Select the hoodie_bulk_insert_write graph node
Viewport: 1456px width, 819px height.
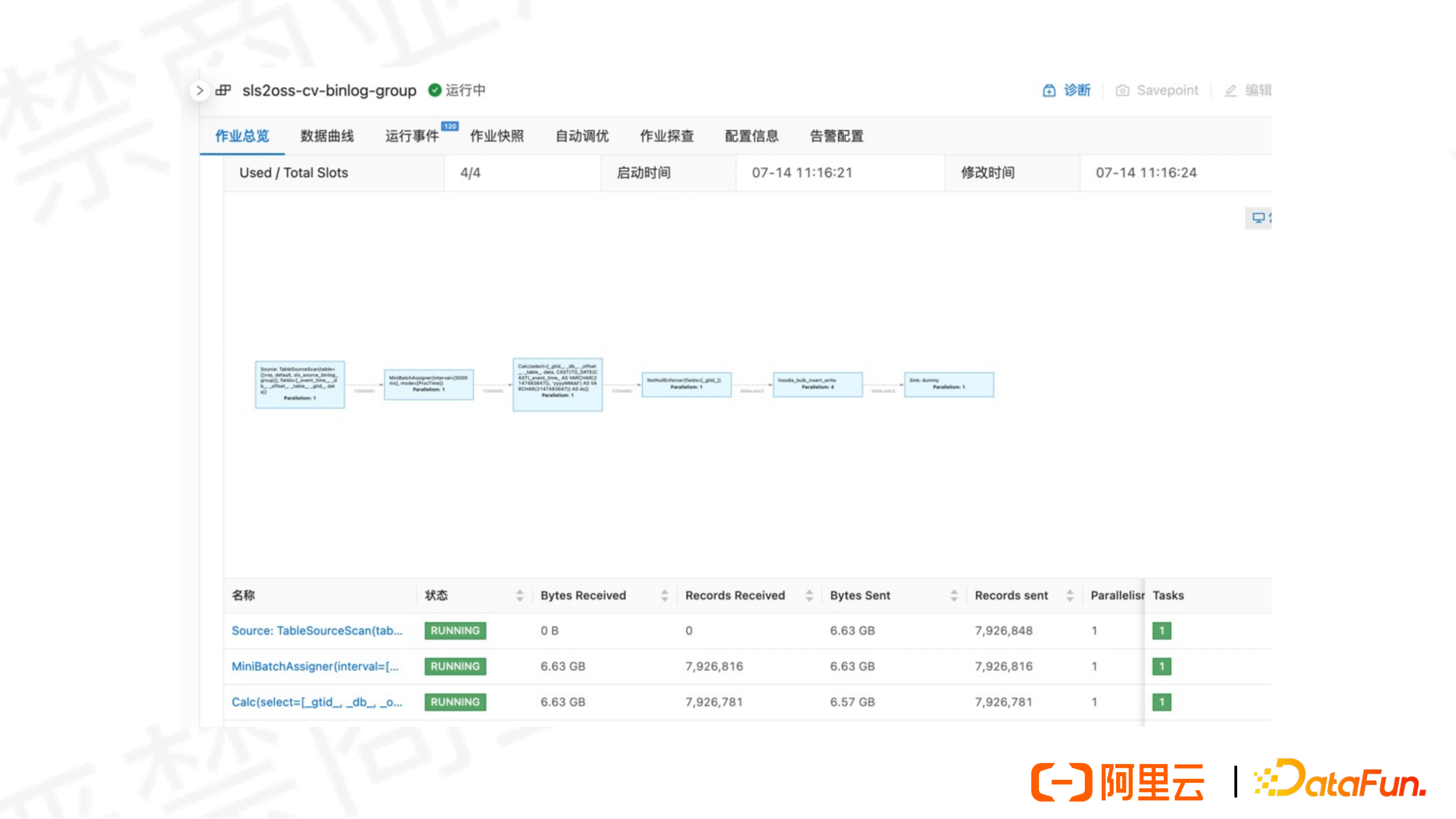(x=818, y=385)
